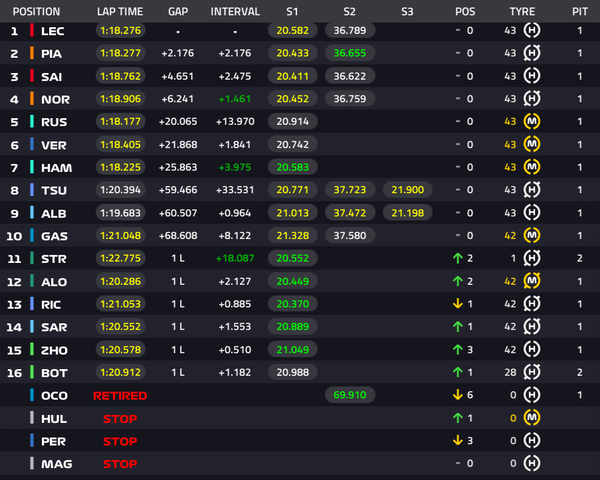Image resolution: width=600 pixels, height=480 pixels.
Task: Click the GAP column header
Action: point(178,11)
